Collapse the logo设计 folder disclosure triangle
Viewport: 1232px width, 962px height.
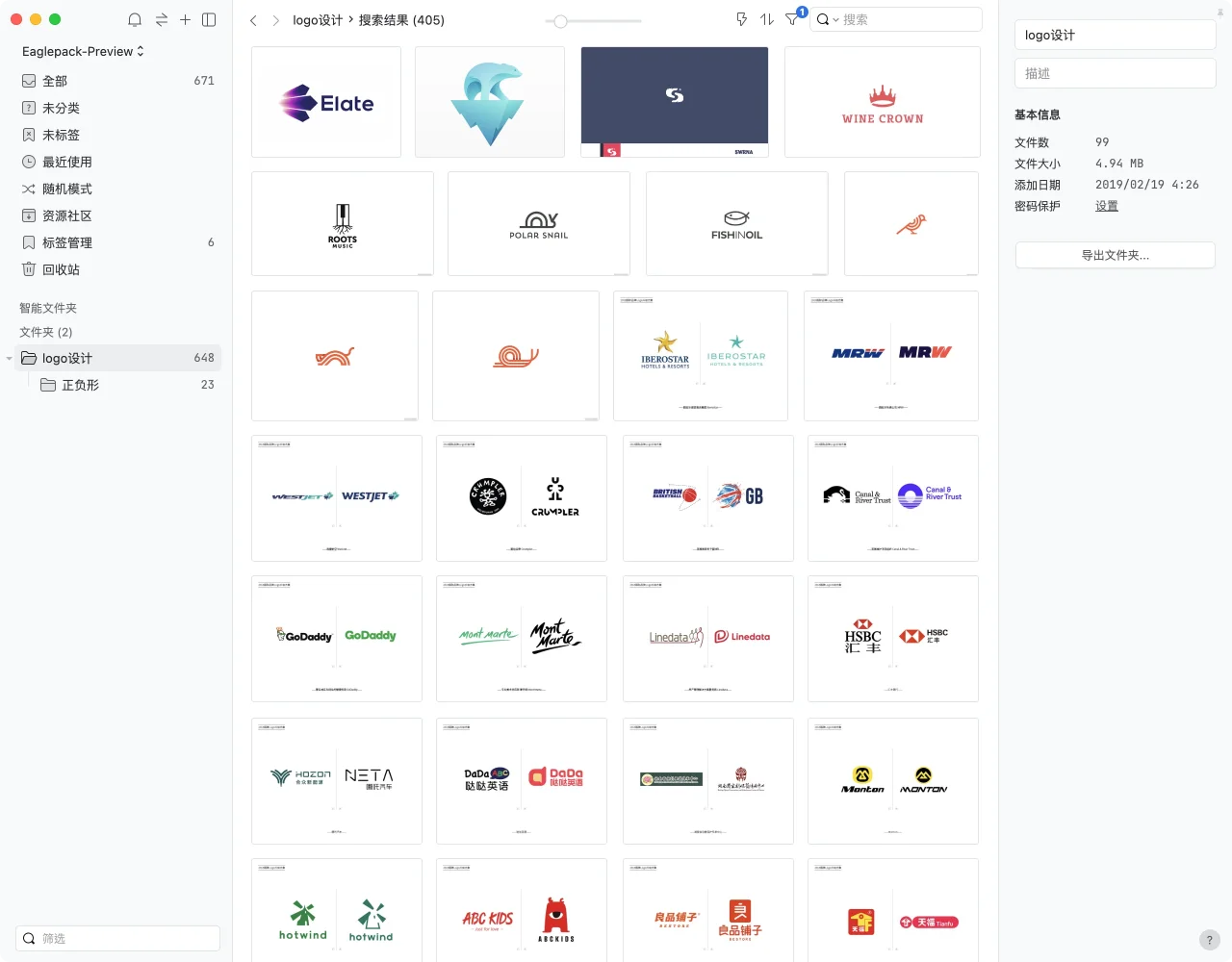10,358
